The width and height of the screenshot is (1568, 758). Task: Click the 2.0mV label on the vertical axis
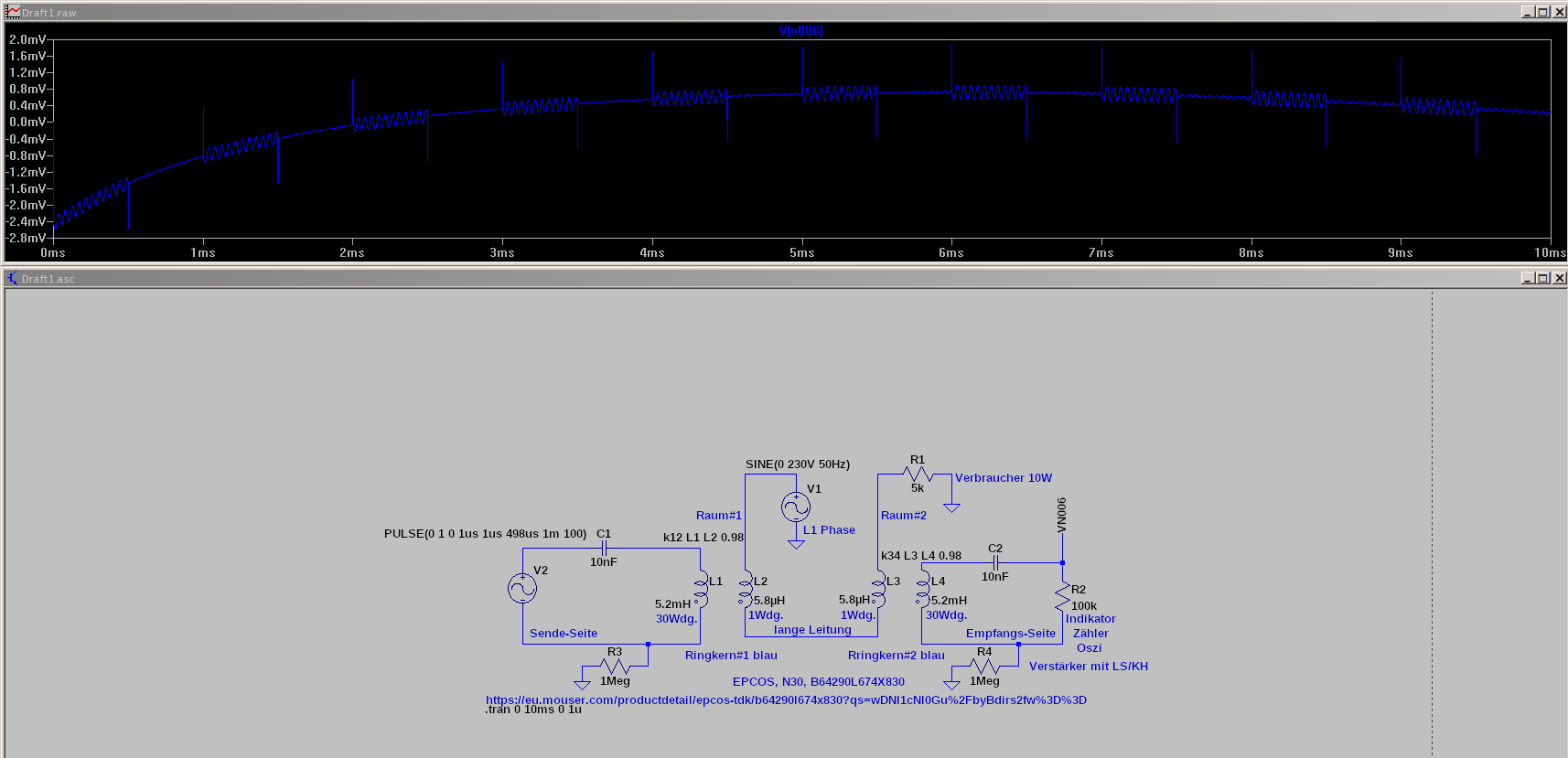27,39
